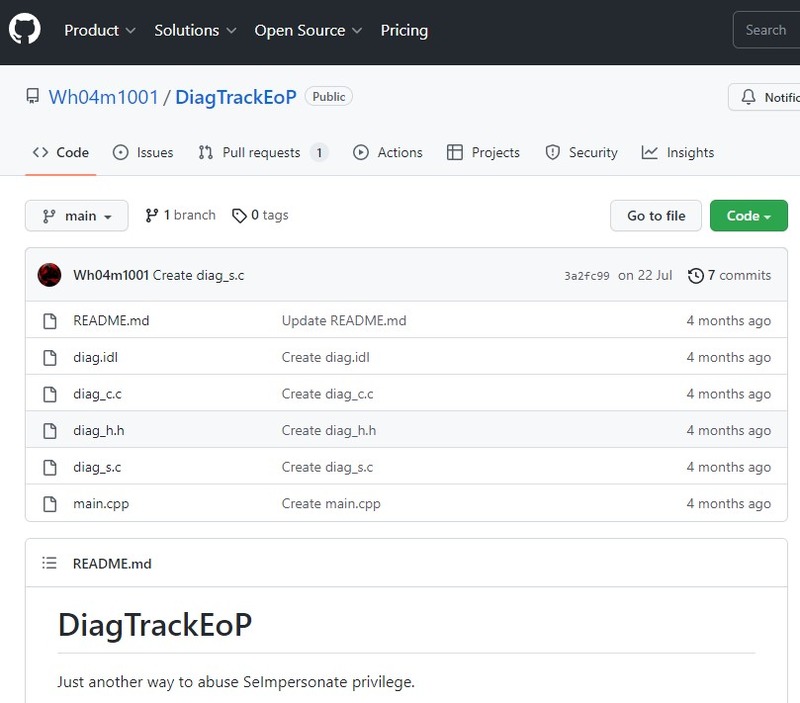Expand the green Code dropdown button
Image resolution: width=800 pixels, height=703 pixels.
pyautogui.click(x=748, y=216)
